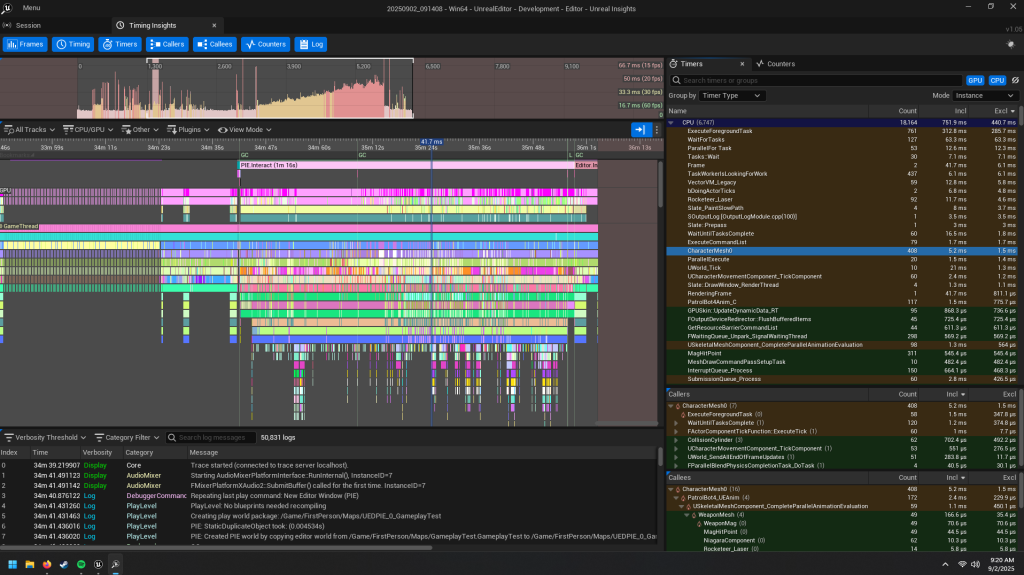Click Unreal Insights taskbar icon
The image size is (1024, 575).
115,564
